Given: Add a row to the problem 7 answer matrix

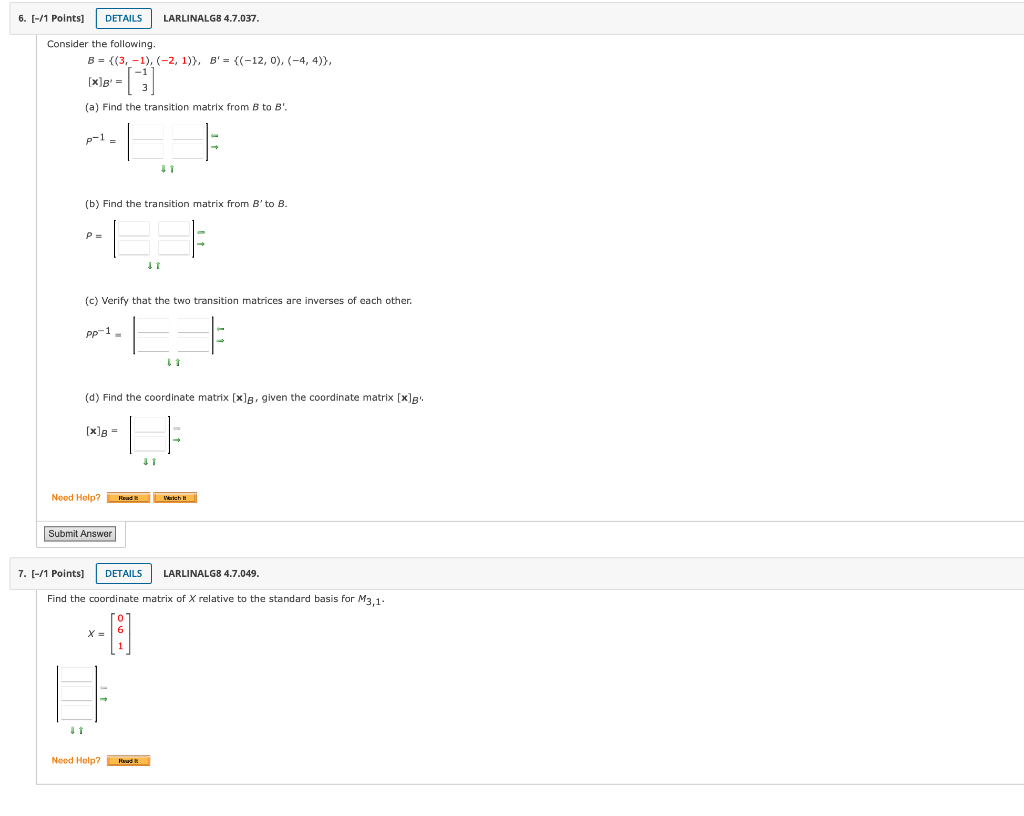Looking at the screenshot, I should (73, 730).
